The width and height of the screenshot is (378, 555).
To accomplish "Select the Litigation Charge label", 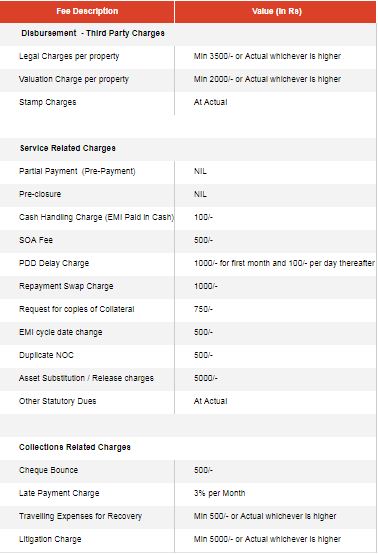I will click(50, 539).
